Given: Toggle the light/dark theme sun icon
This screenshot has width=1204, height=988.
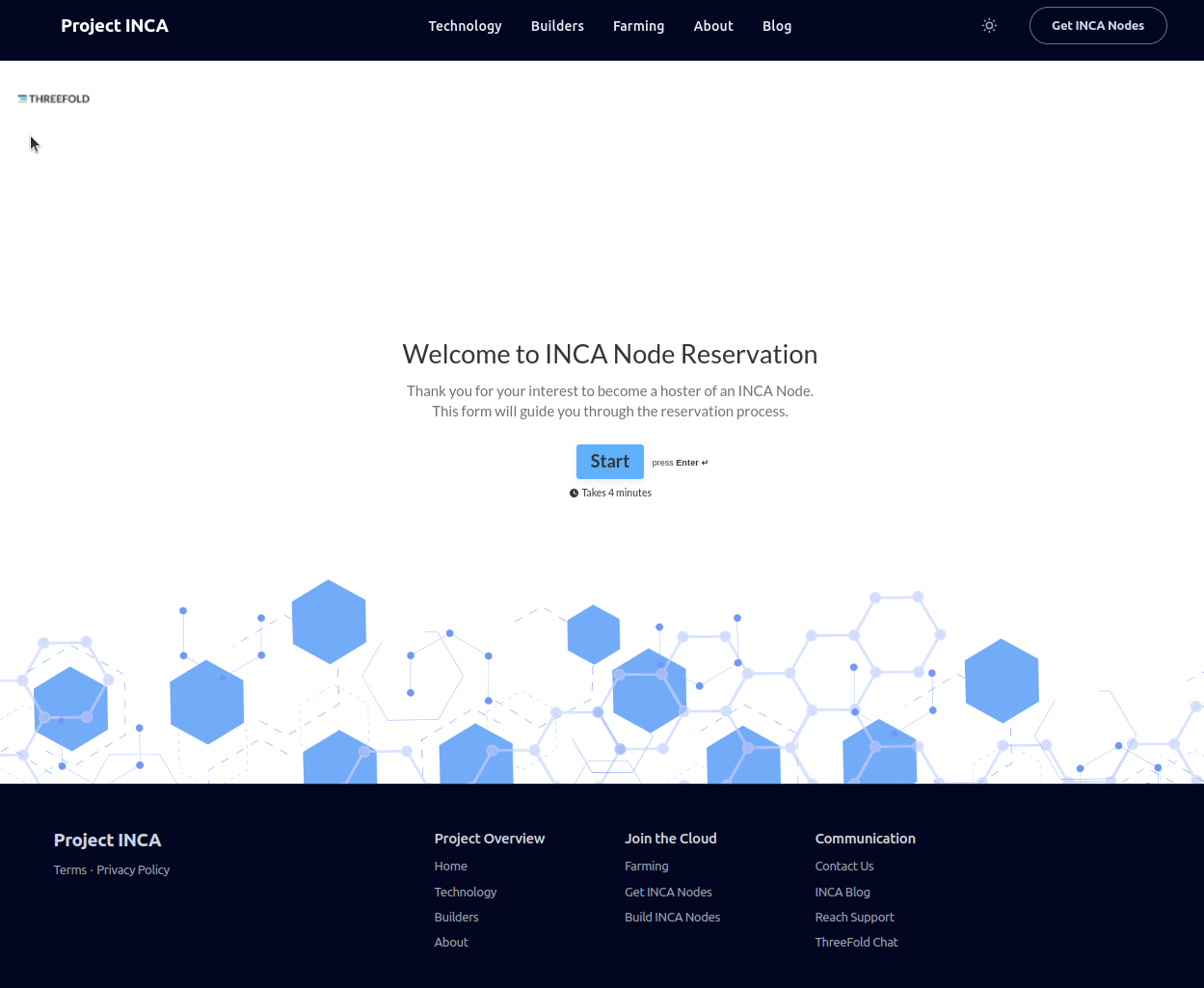Looking at the screenshot, I should pyautogui.click(x=989, y=26).
